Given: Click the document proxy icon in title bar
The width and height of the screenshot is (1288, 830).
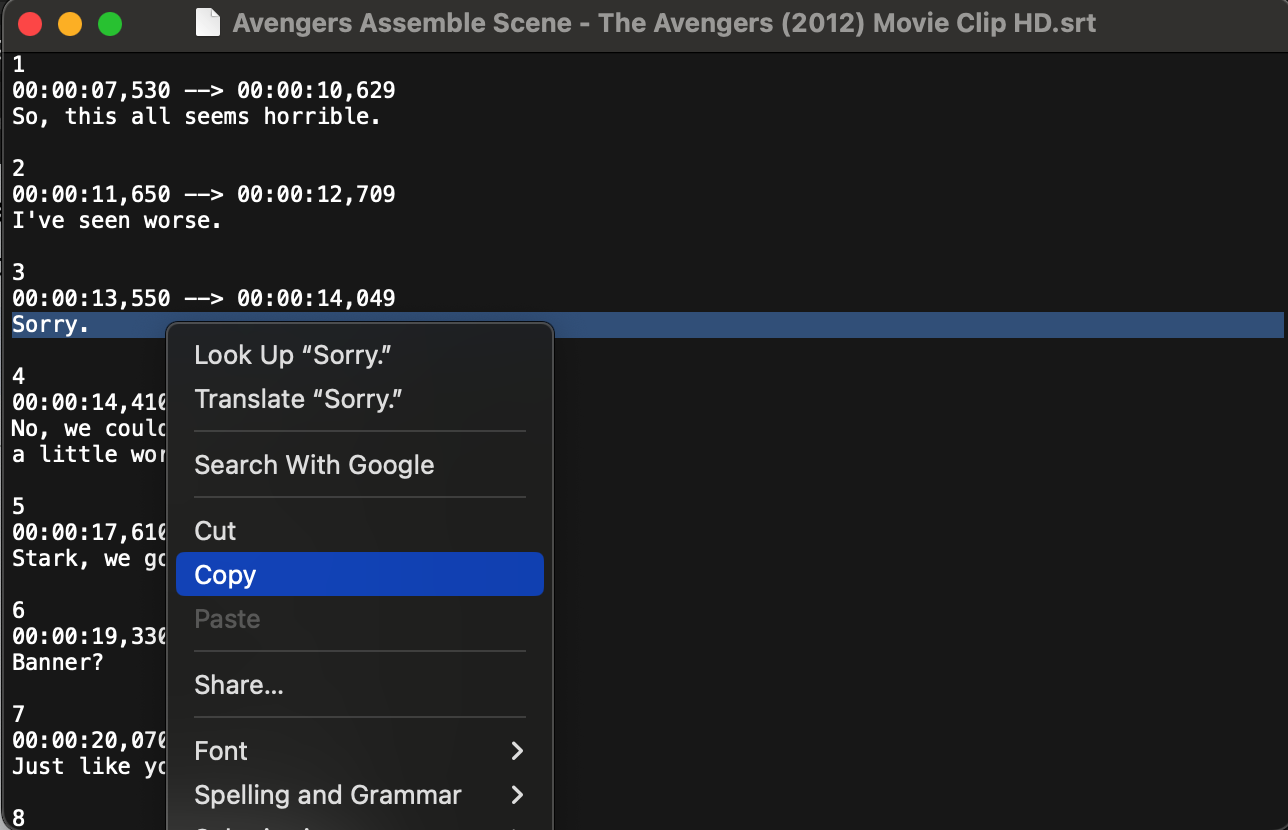Looking at the screenshot, I should 207,23.
